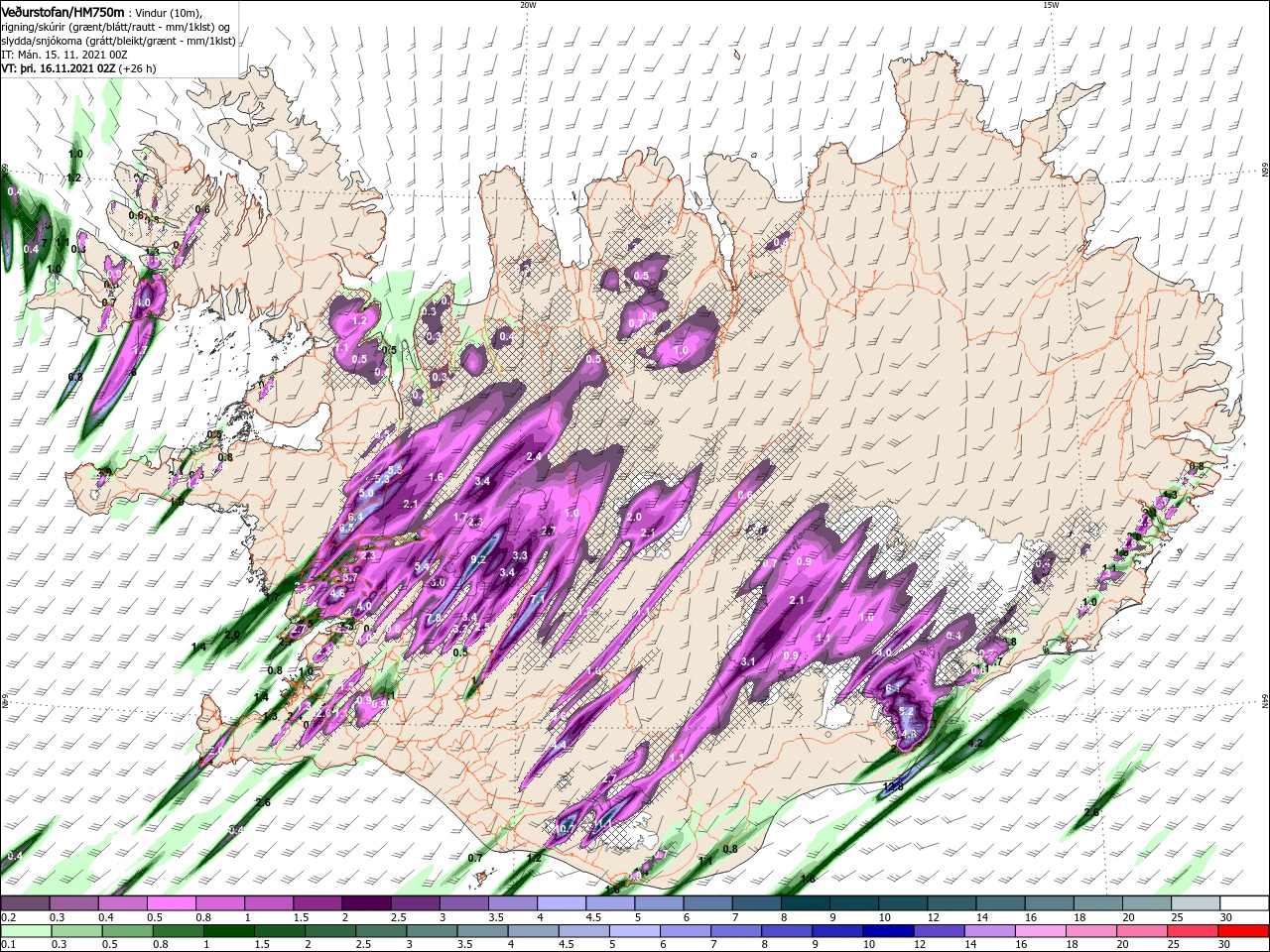Viewport: 1270px width, 952px height.
Task: Click the 2.4 snowfall value on the map
Action: pyautogui.click(x=534, y=456)
